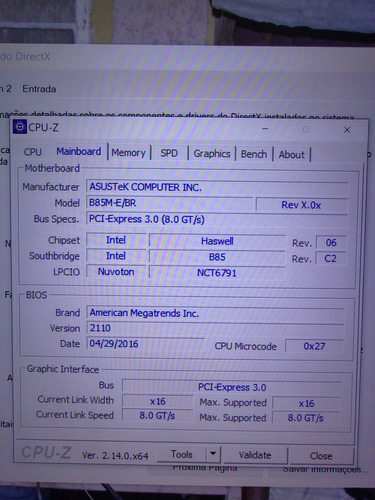Image resolution: width=375 pixels, height=500 pixels.
Task: Click the PCI-Express 3.0 (8.0 GT/s) bus specs
Action: (x=217, y=219)
